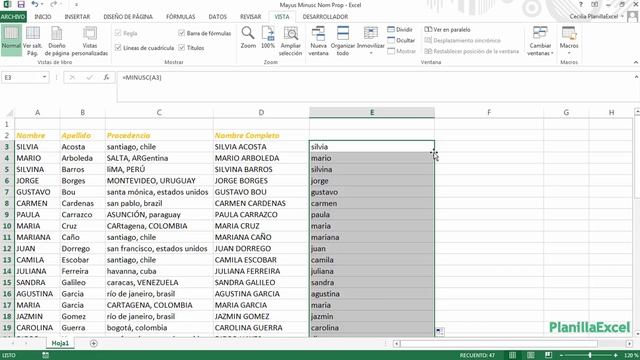Image resolution: width=640 pixels, height=360 pixels.
Task: Select cell 'MONTEVIDEO, URUGUAY'
Action: (159, 180)
